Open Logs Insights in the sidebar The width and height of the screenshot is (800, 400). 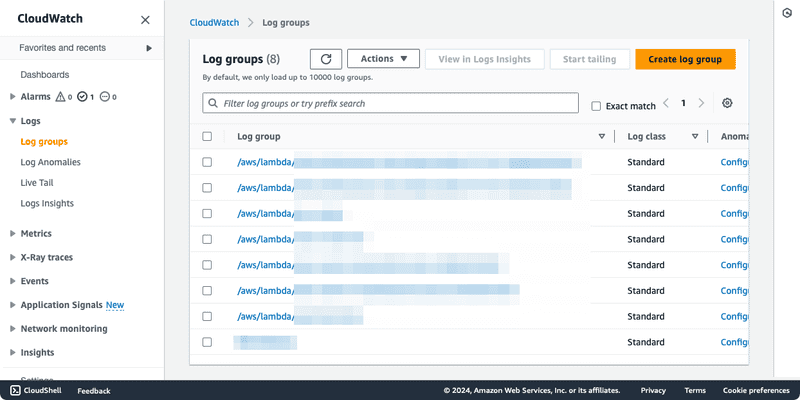[x=47, y=203]
